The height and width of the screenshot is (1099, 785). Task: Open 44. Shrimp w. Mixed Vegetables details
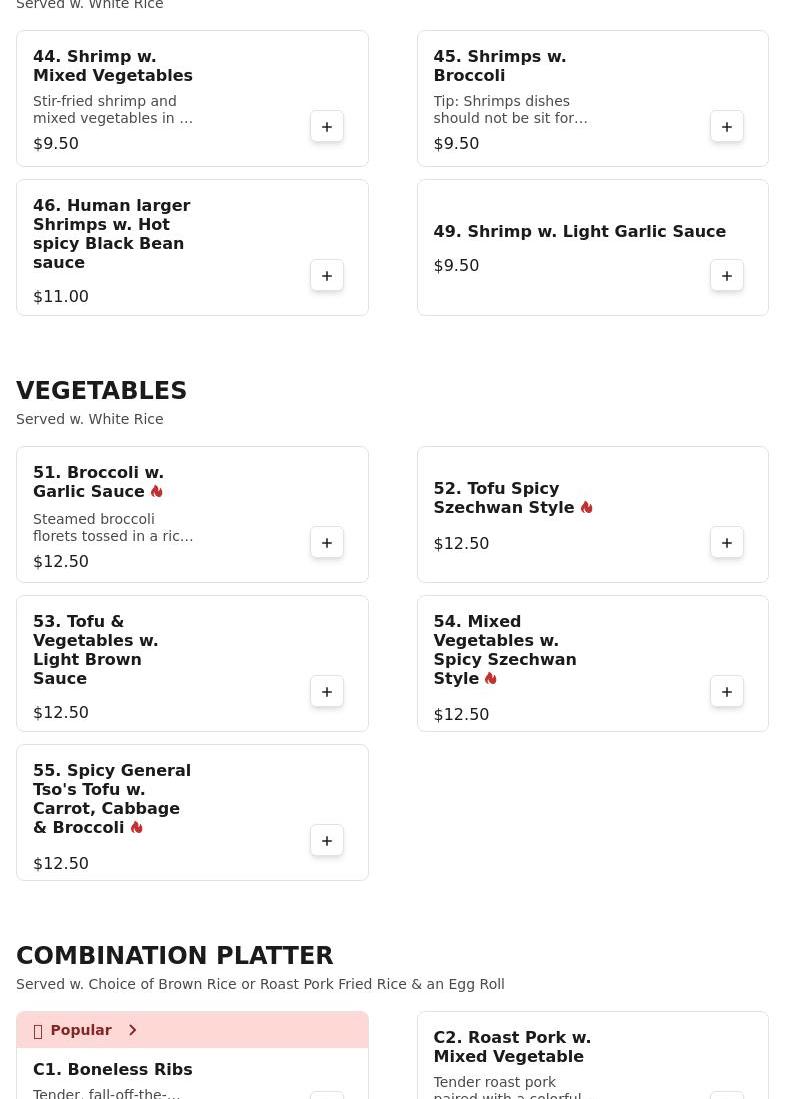point(112,66)
